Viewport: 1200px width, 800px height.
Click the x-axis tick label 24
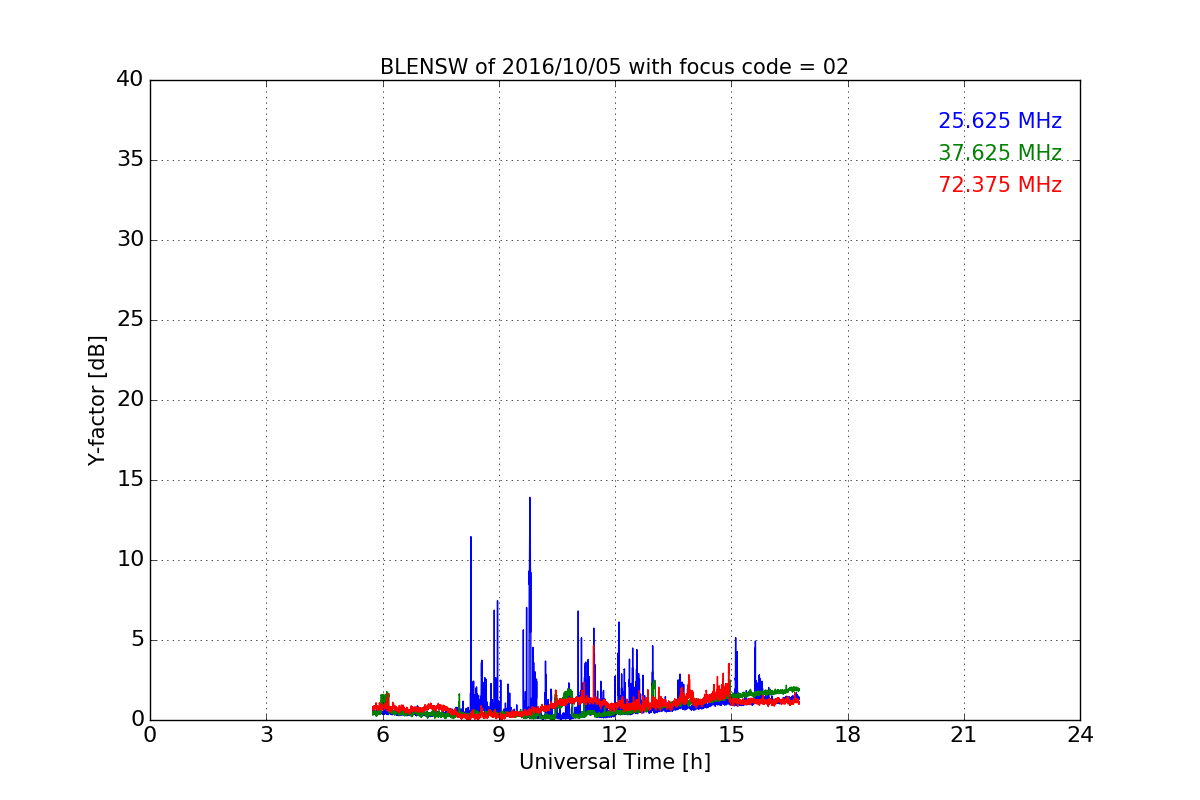point(1080,734)
